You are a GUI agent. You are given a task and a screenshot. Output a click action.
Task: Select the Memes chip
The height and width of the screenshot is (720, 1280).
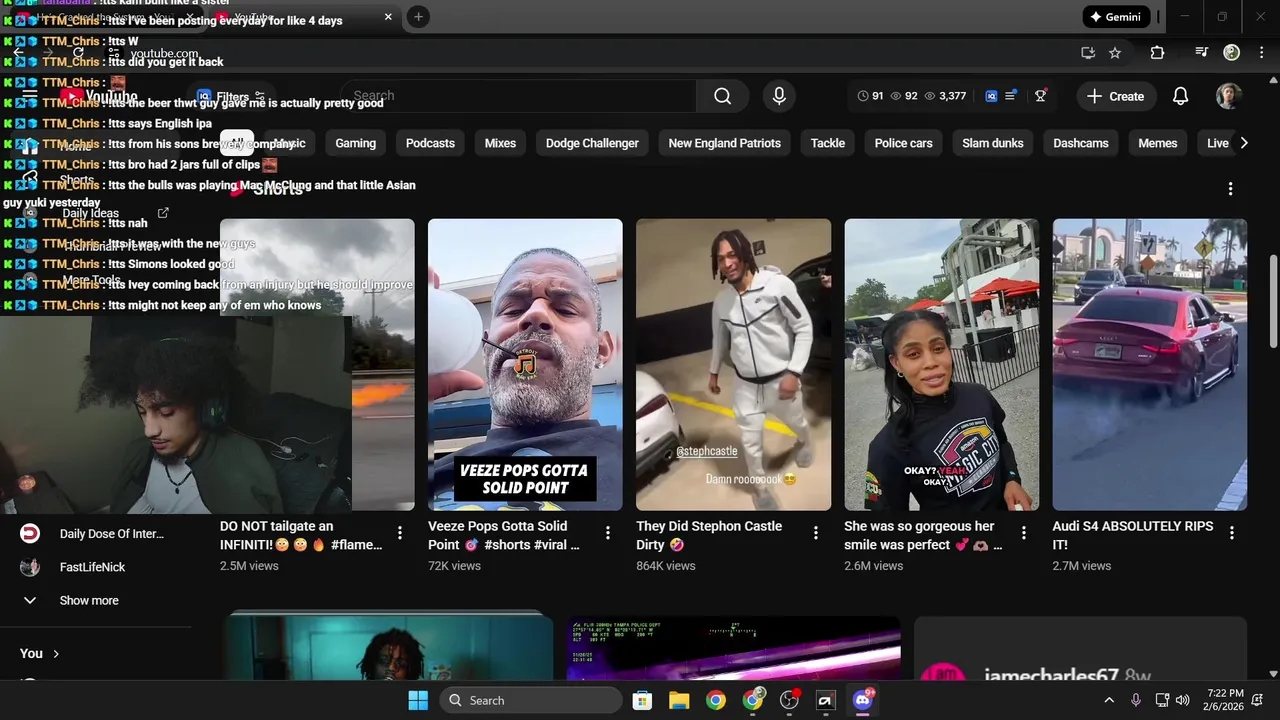(1157, 143)
